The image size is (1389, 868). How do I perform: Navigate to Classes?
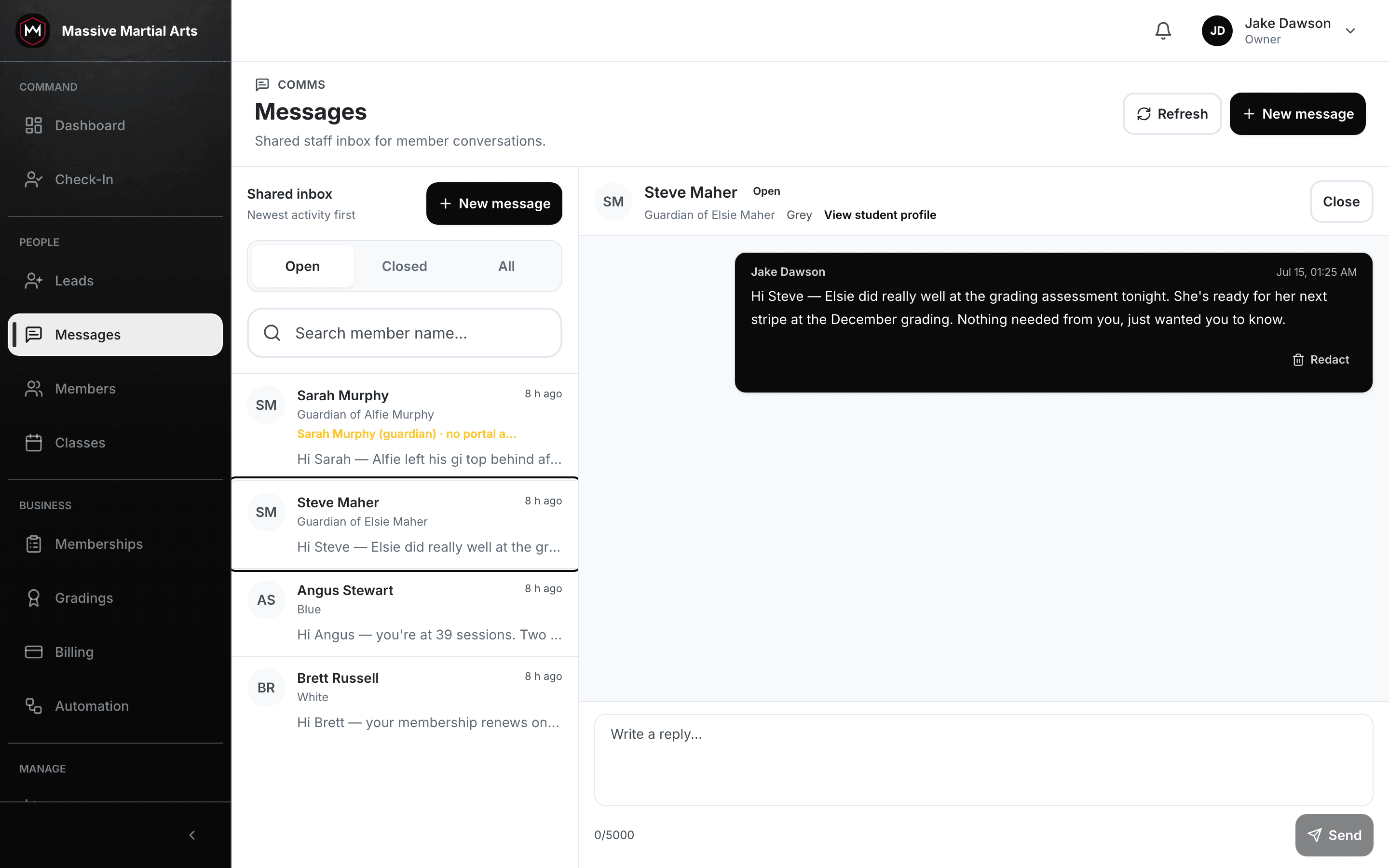point(115,443)
